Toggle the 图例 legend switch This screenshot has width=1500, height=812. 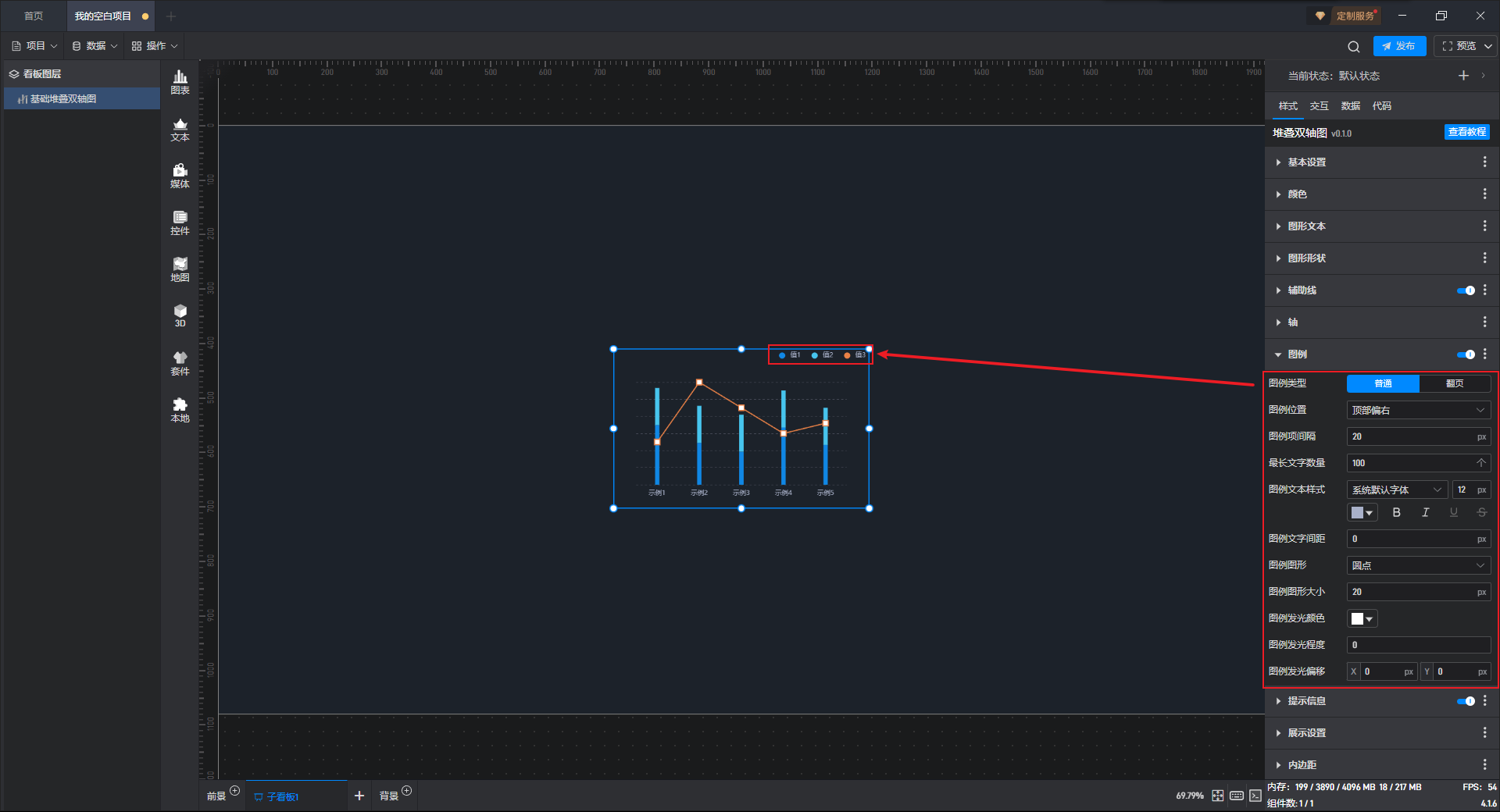pyautogui.click(x=1466, y=354)
